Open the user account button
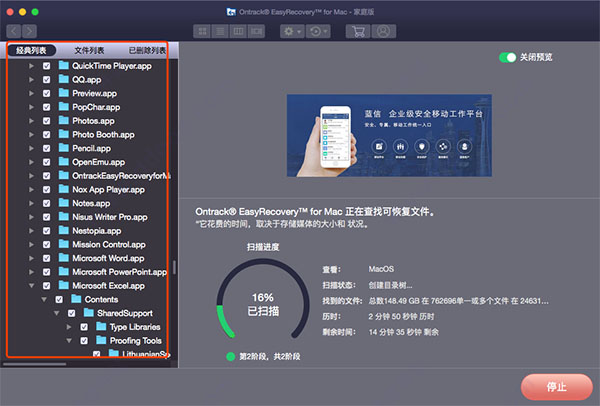Viewport: 600px width, 406px height. point(383,31)
